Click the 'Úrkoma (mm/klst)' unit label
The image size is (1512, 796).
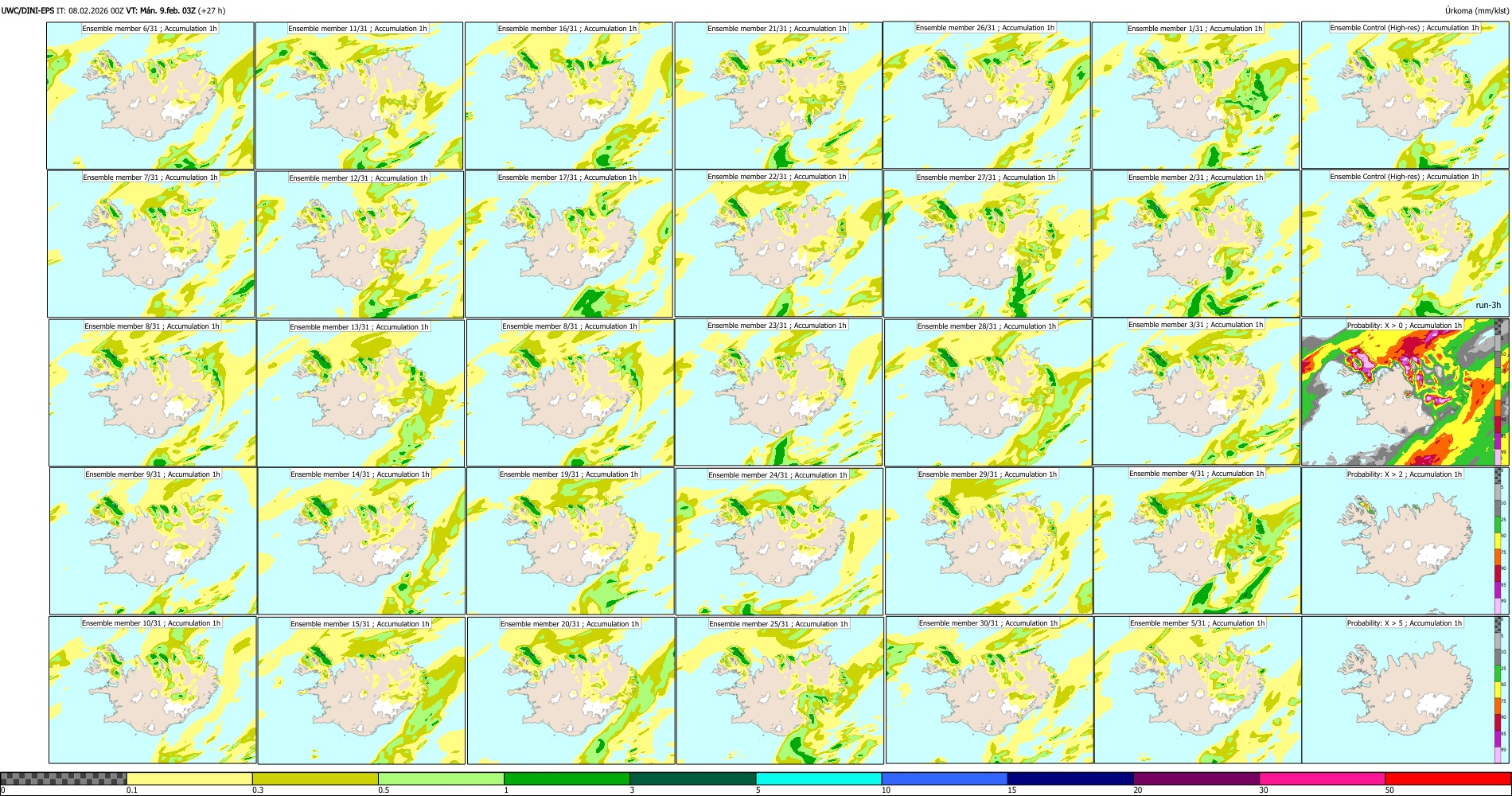(x=1476, y=11)
